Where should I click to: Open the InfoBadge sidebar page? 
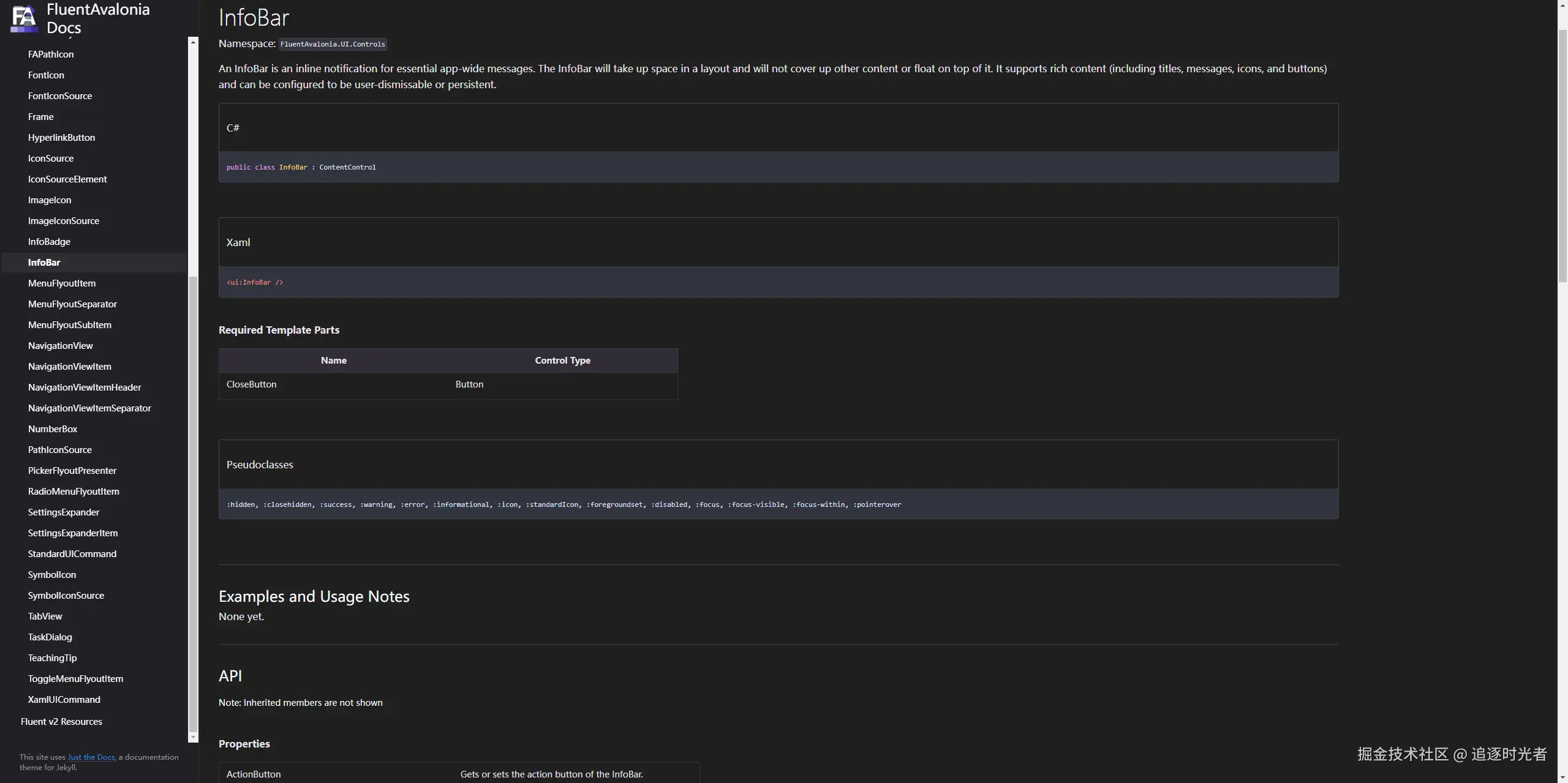(49, 242)
